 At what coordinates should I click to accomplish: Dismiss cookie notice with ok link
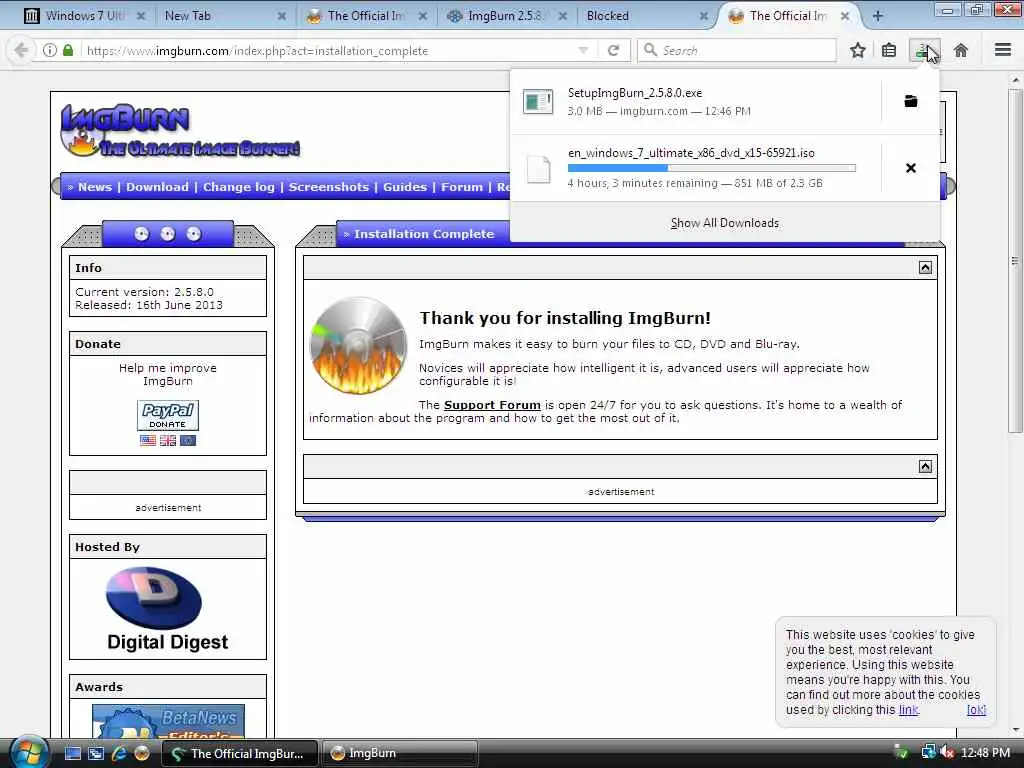click(976, 710)
